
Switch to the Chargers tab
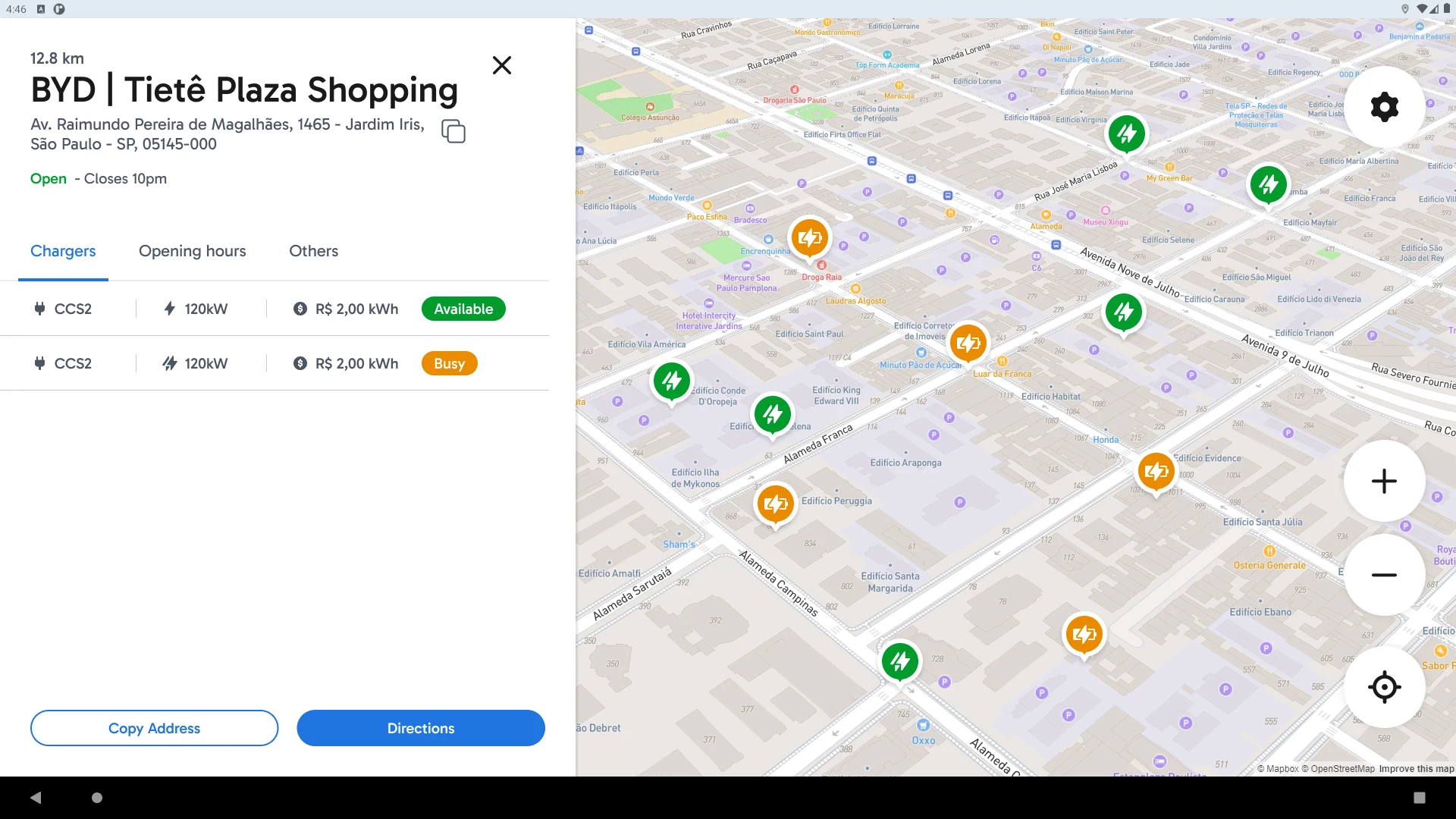coord(63,251)
